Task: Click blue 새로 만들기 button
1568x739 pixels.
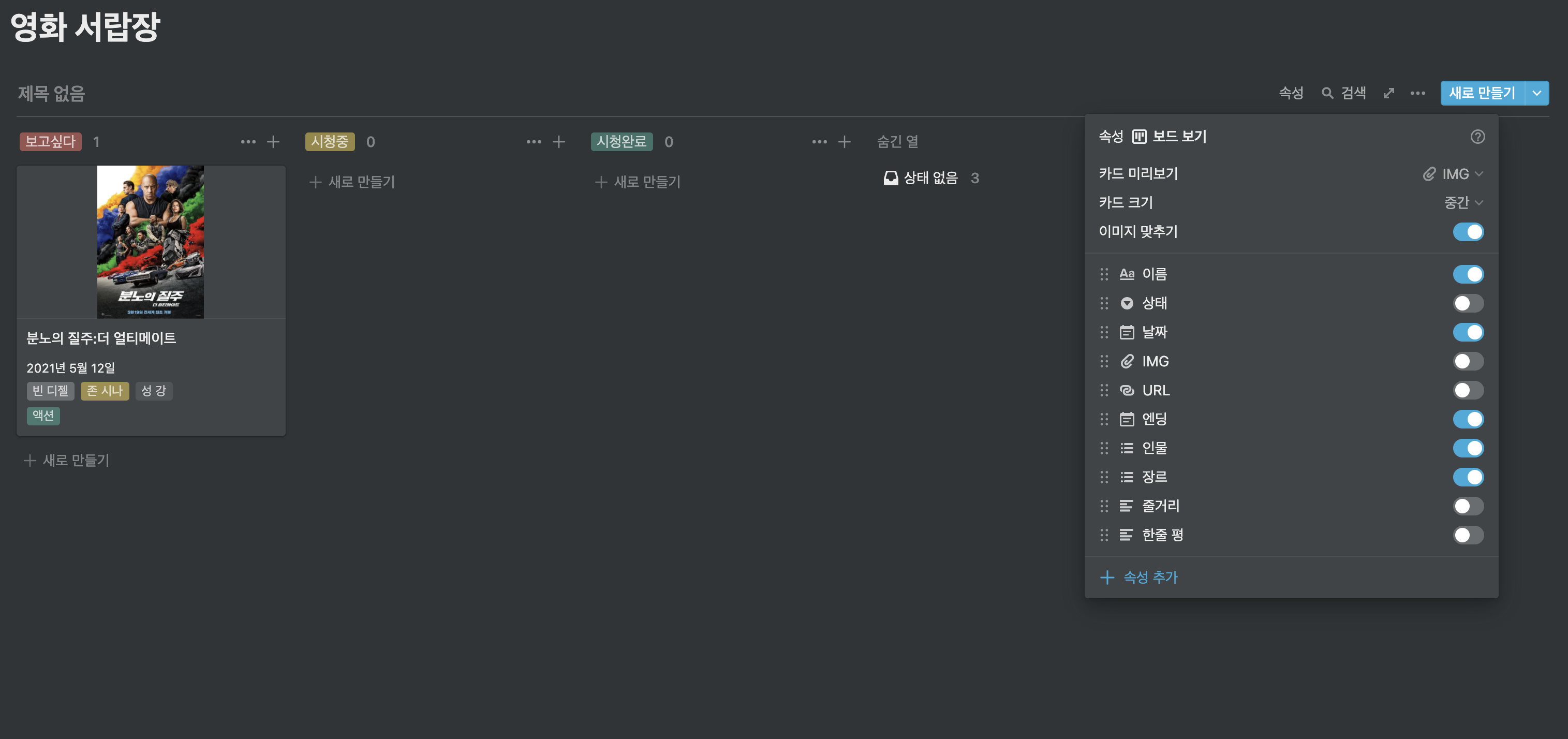Action: click(1482, 93)
